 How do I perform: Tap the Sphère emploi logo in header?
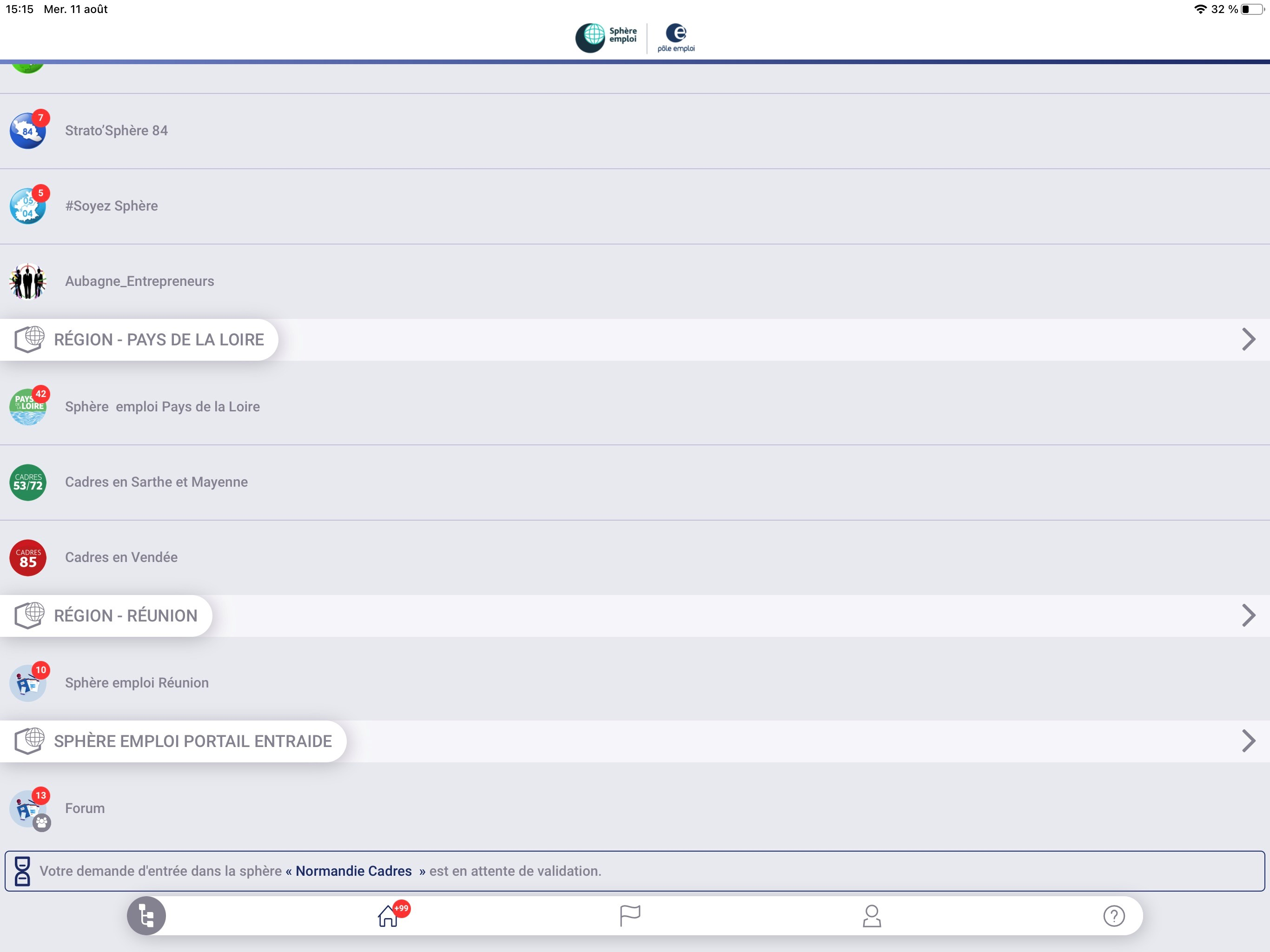606,37
